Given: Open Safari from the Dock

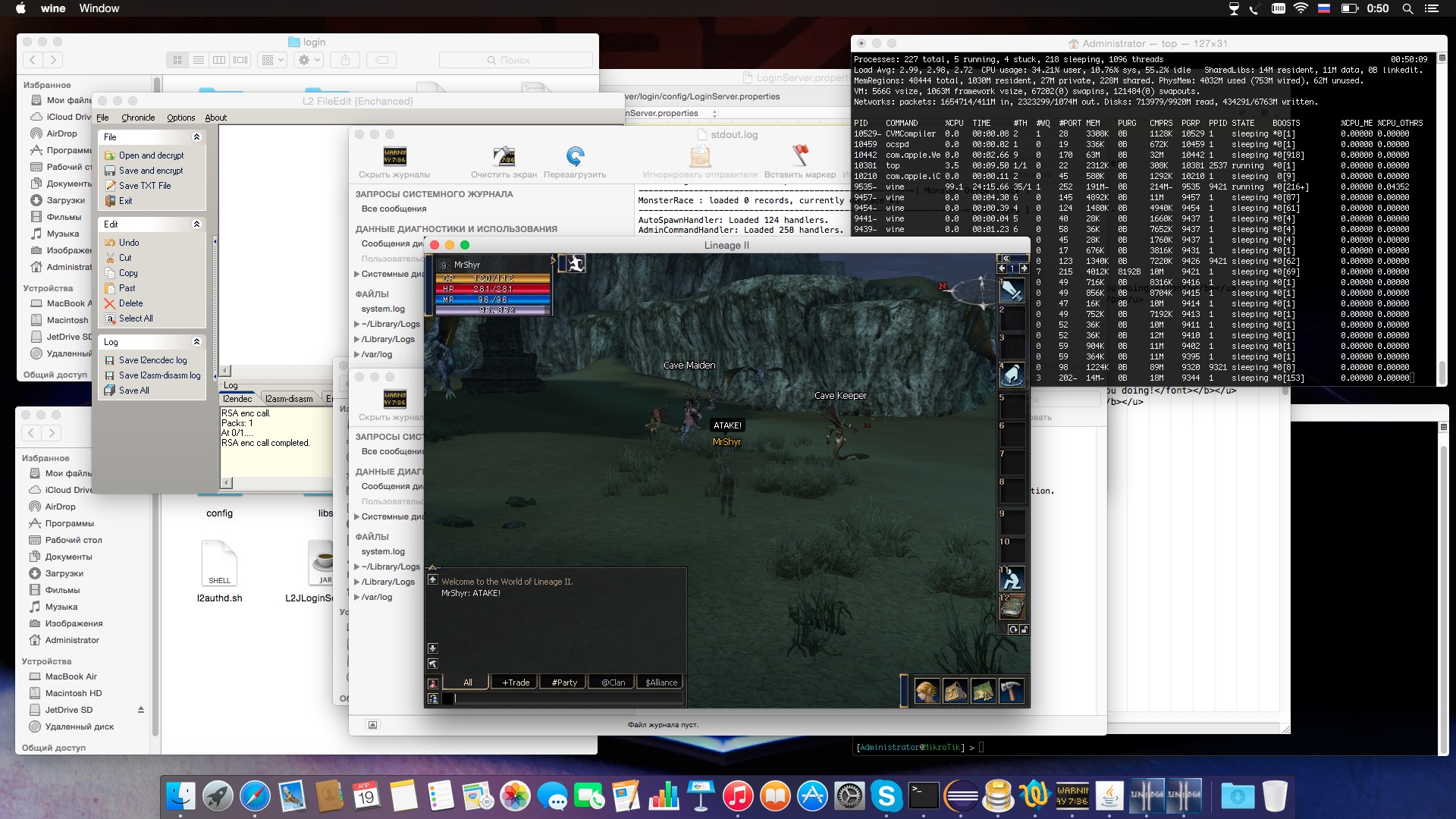Looking at the screenshot, I should click(255, 796).
